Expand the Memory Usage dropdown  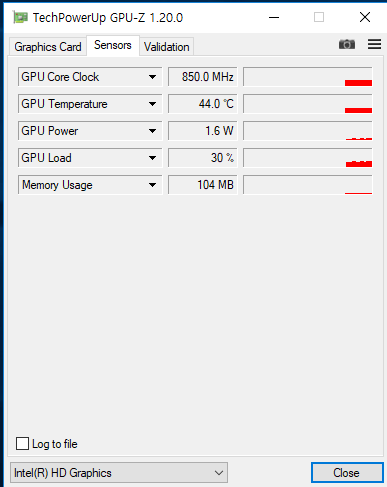[152, 185]
